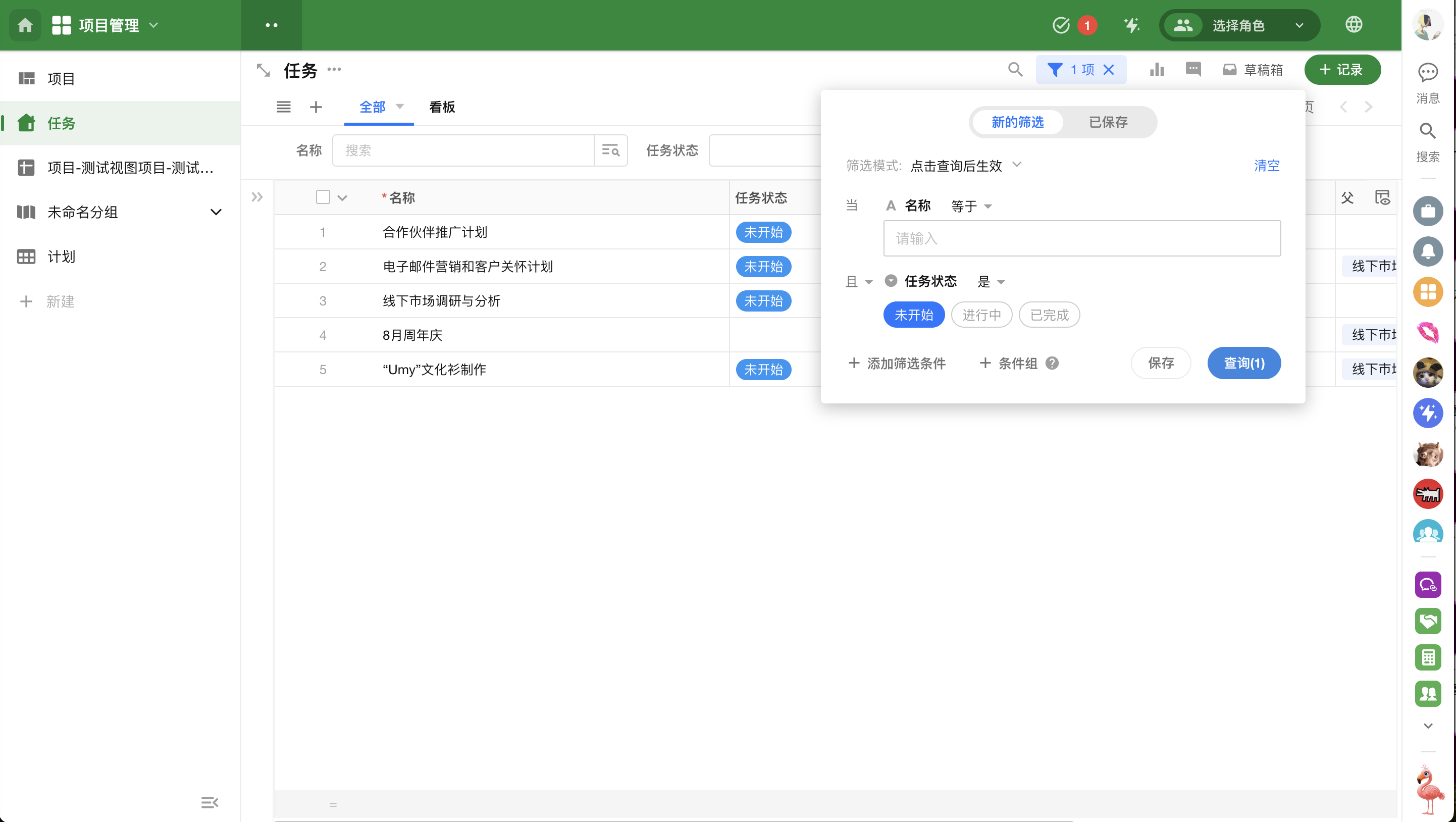
Task: Open the discussion comments icon in toolbar
Action: pyautogui.click(x=1193, y=70)
